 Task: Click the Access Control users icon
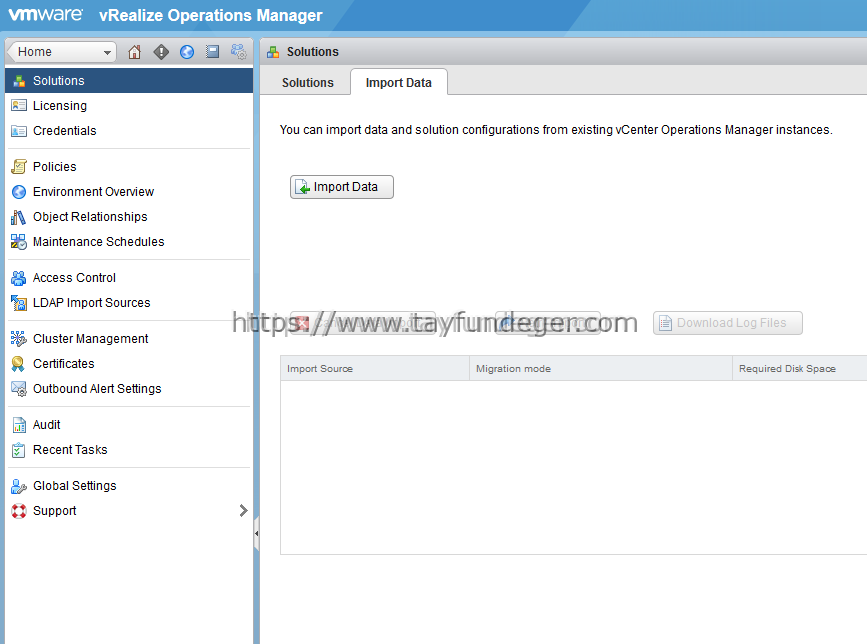pyautogui.click(x=19, y=278)
